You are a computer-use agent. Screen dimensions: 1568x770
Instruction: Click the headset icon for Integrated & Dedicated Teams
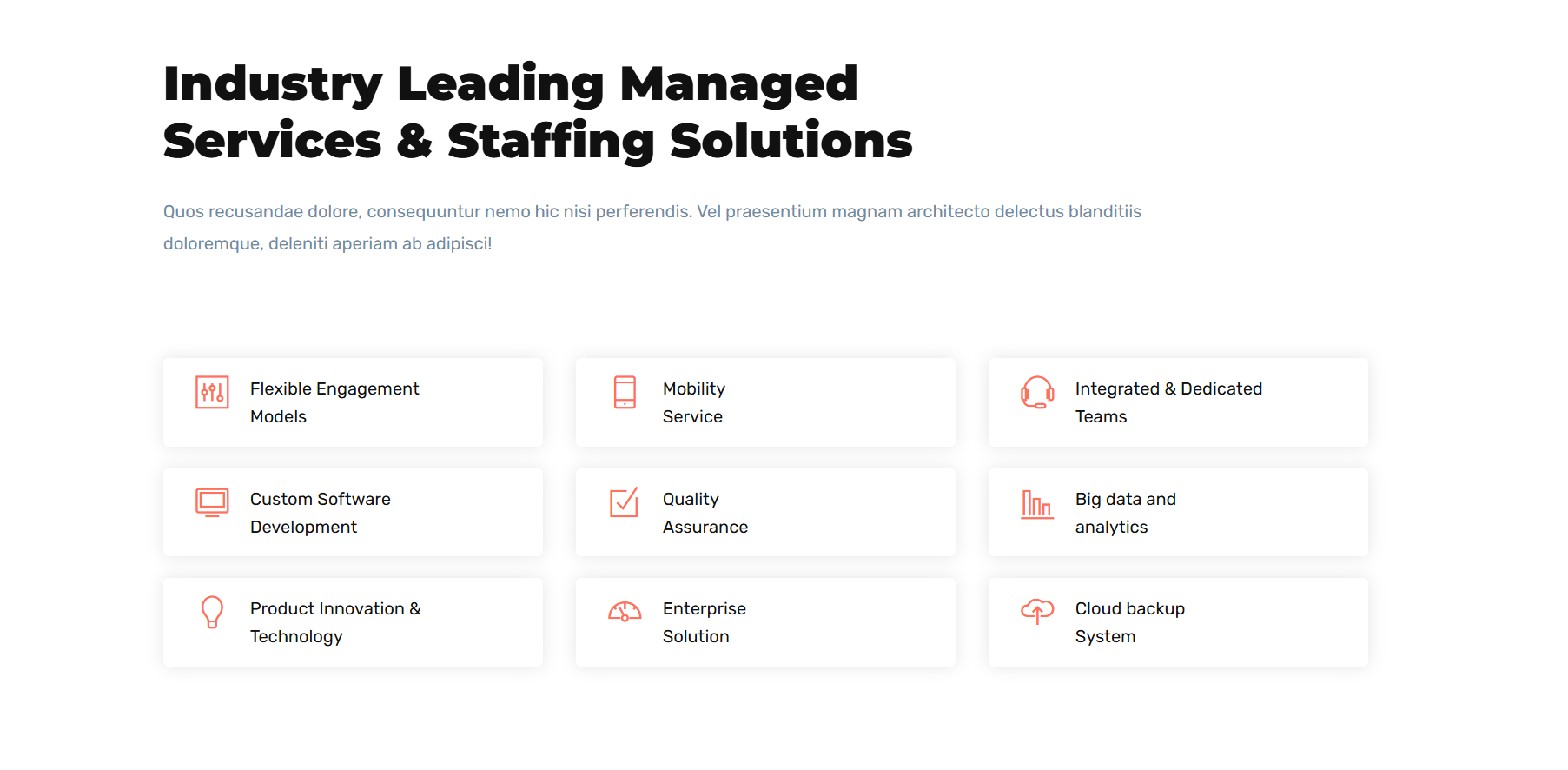click(x=1037, y=393)
